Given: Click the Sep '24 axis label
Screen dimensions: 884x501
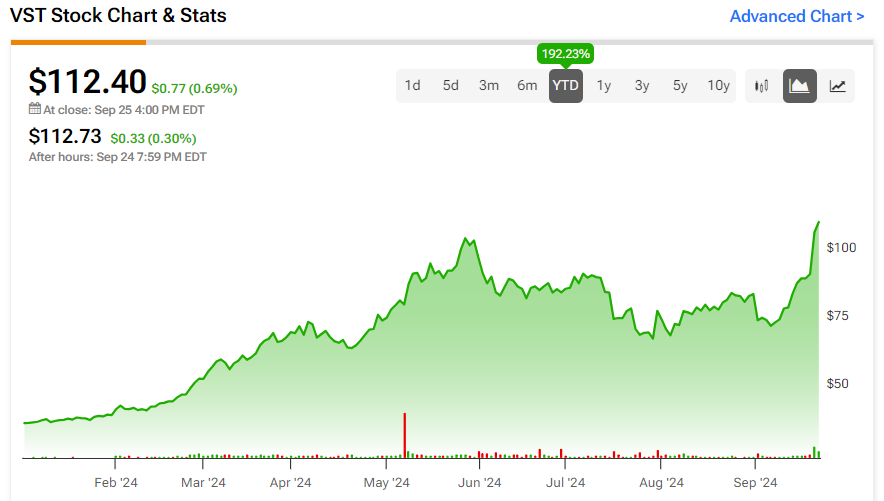Looking at the screenshot, I should [x=755, y=483].
